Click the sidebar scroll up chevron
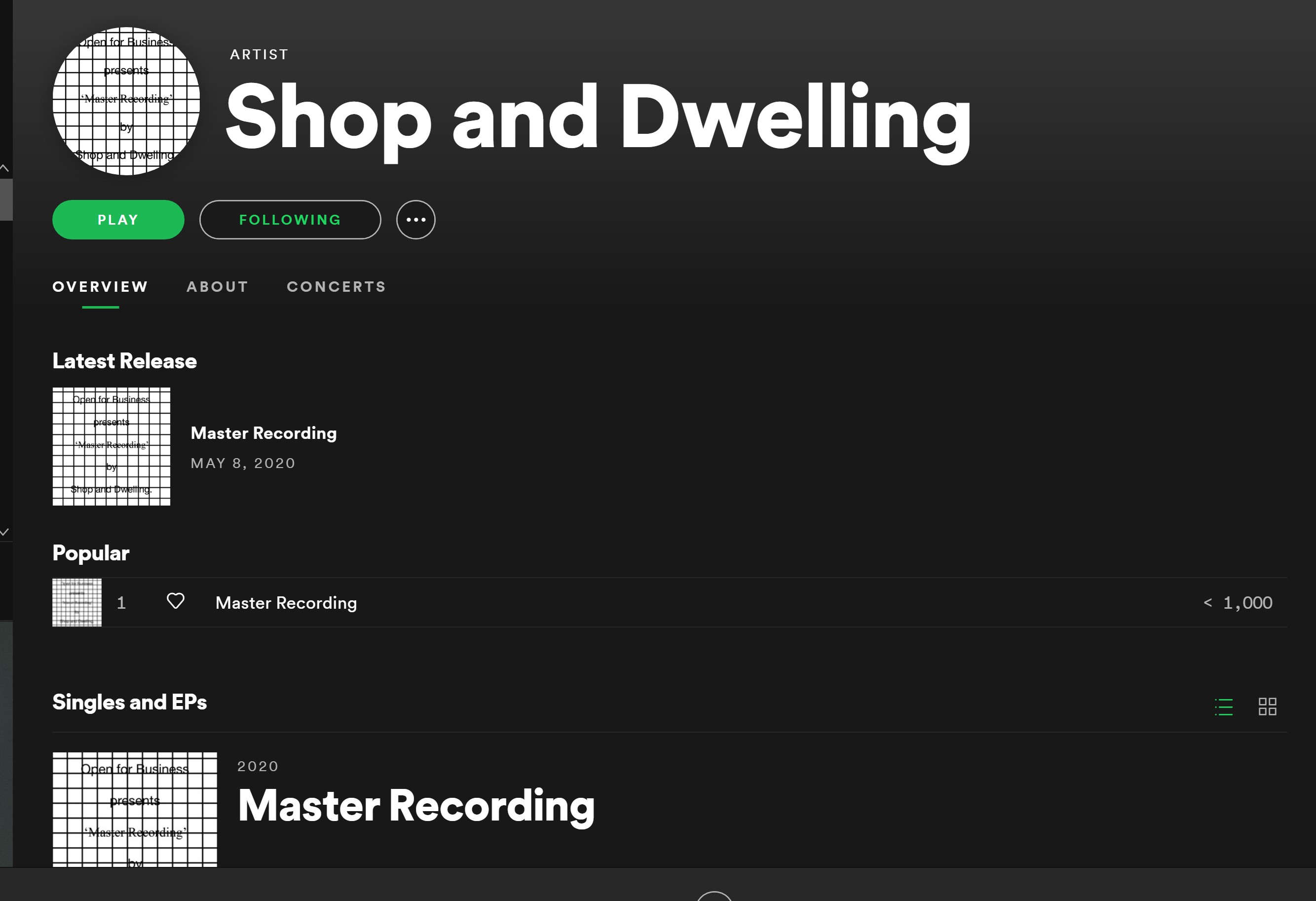The image size is (1316, 901). [4, 168]
